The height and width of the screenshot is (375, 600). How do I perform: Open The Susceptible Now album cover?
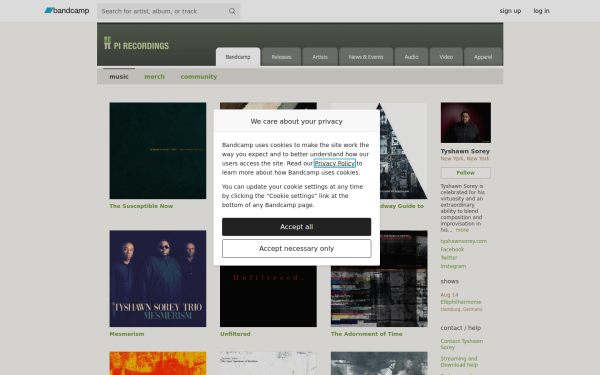tap(158, 151)
